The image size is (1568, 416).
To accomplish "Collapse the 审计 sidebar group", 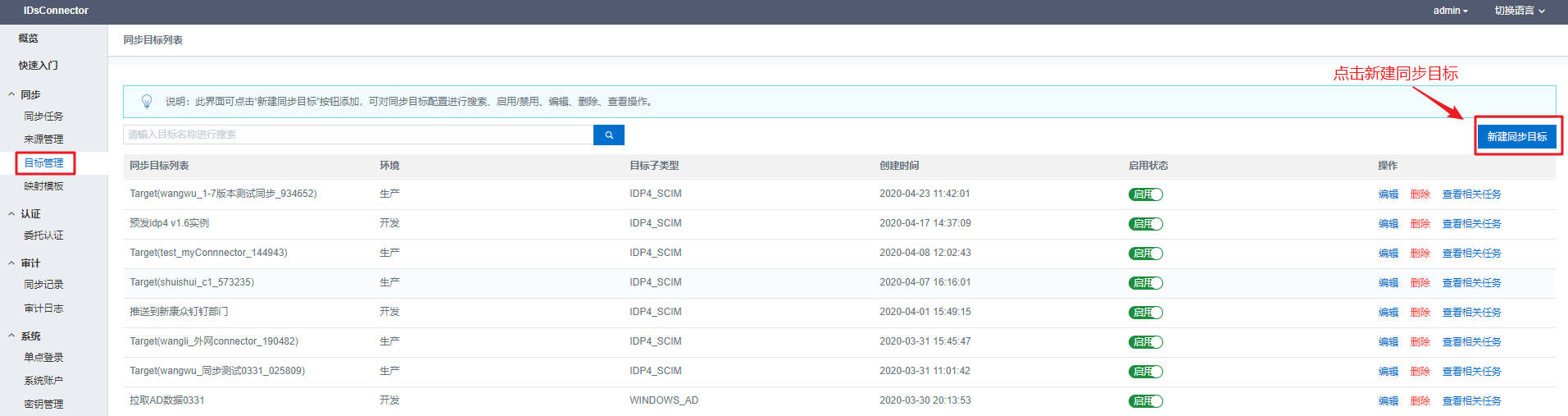I will [x=30, y=263].
